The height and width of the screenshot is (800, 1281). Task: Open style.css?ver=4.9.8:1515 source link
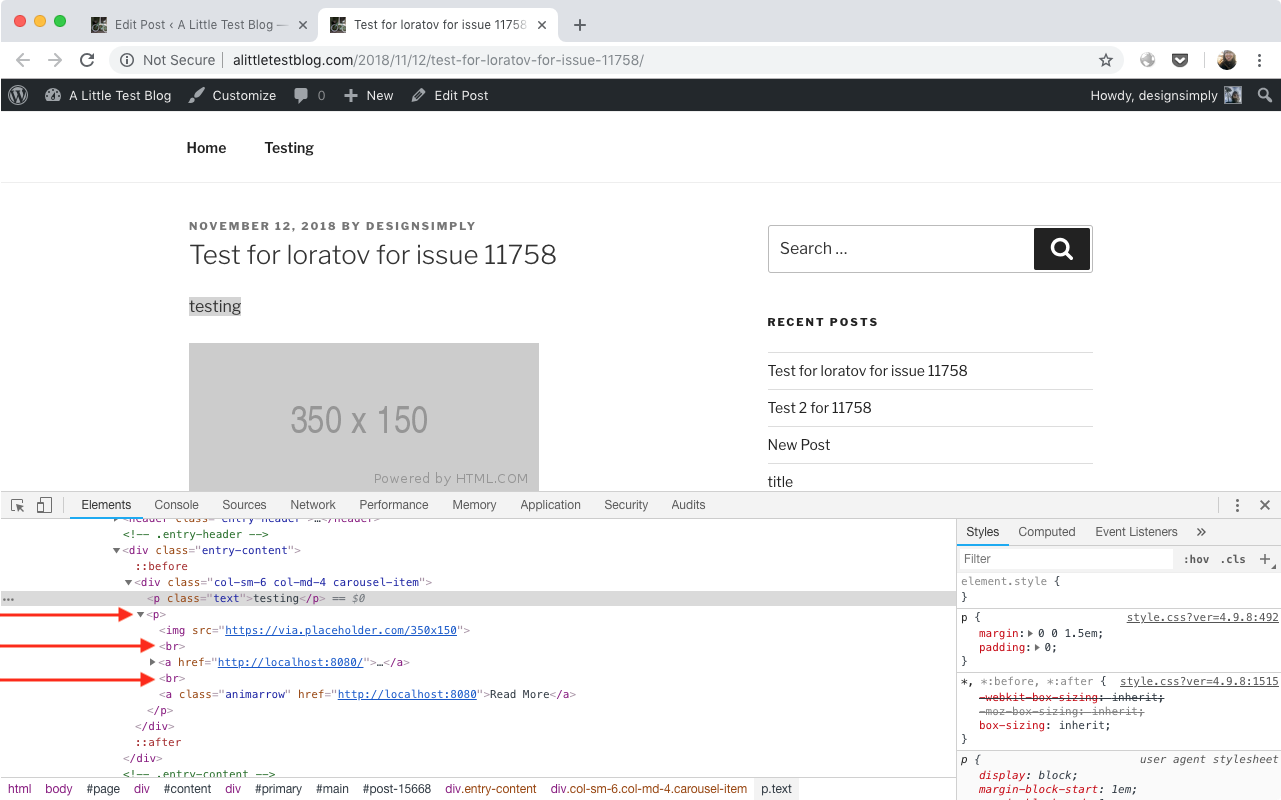coord(1199,681)
